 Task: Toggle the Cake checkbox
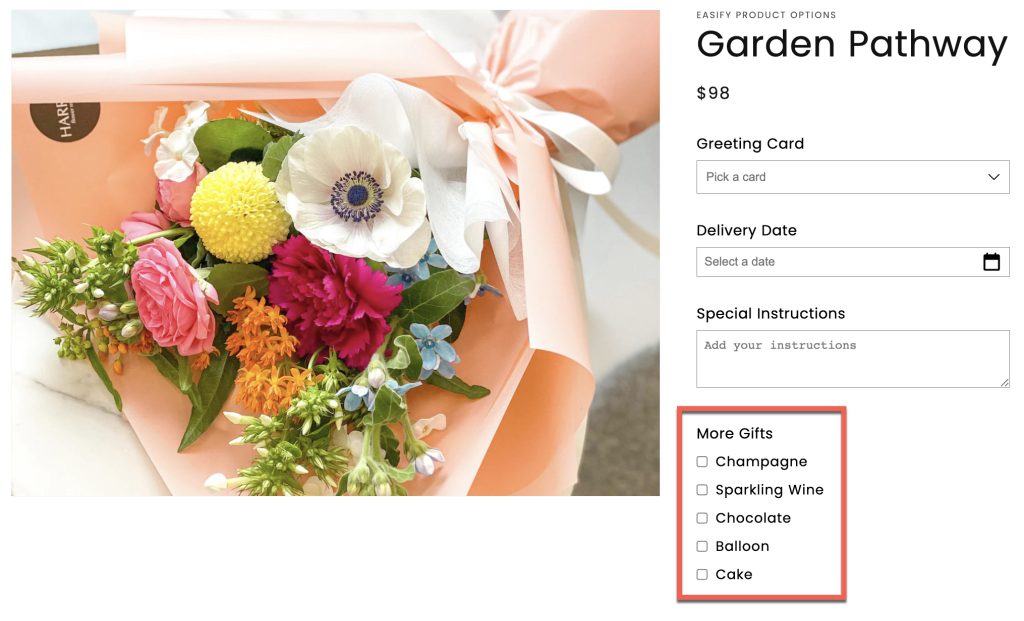702,575
